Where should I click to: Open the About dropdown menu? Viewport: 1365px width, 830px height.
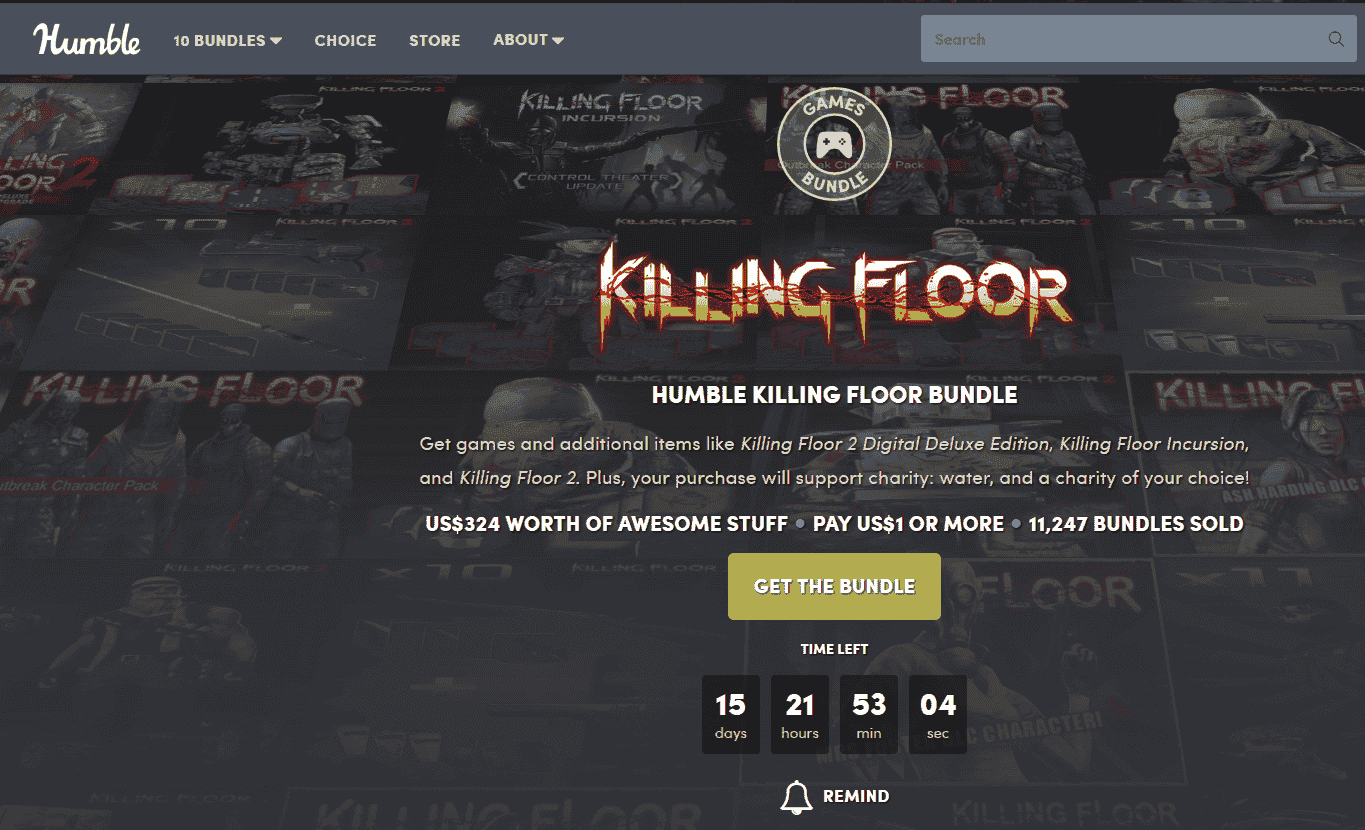point(528,40)
